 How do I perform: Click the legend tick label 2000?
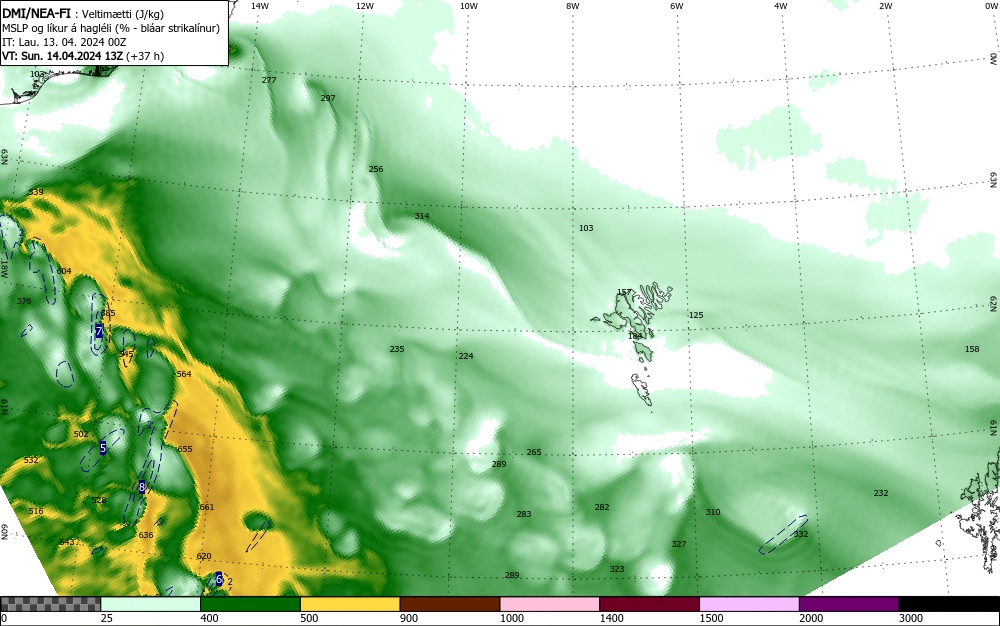coord(811,618)
